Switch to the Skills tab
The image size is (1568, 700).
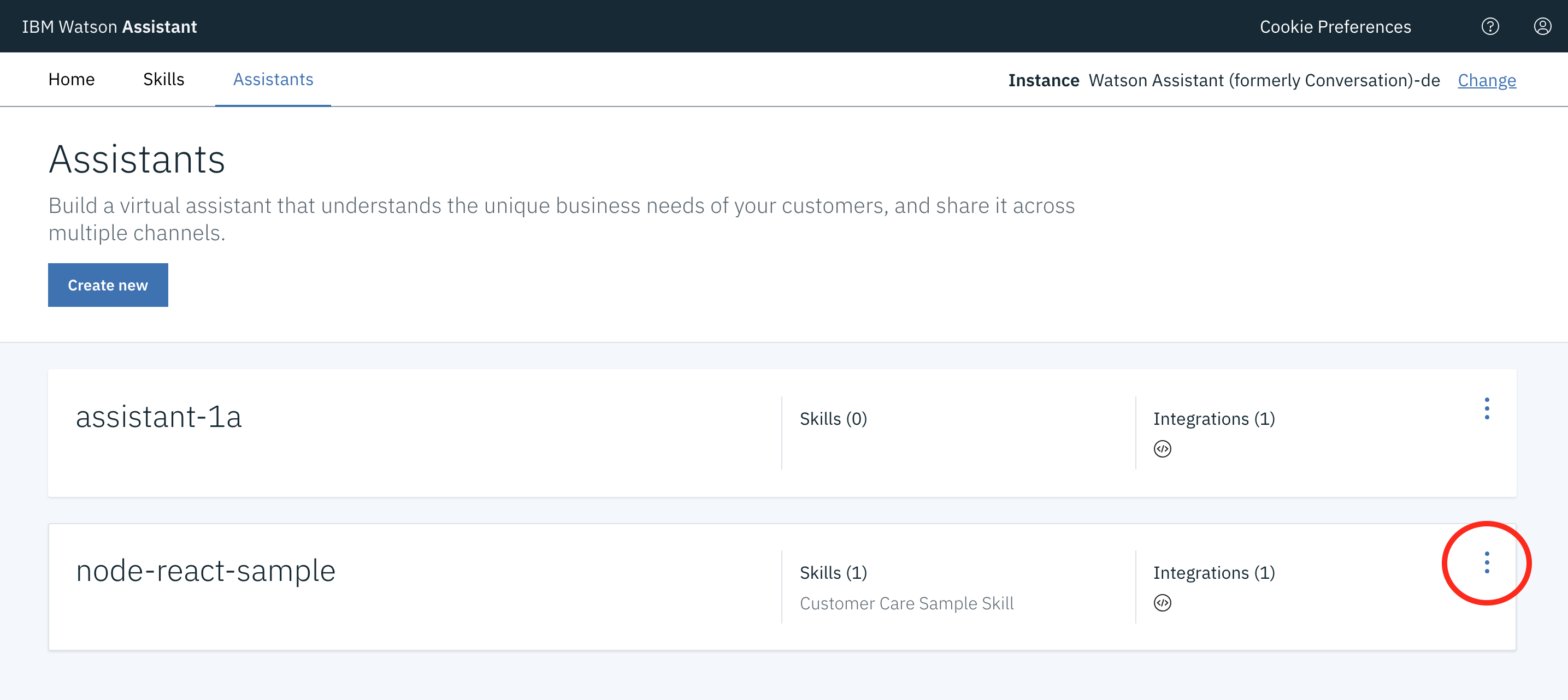coord(163,80)
